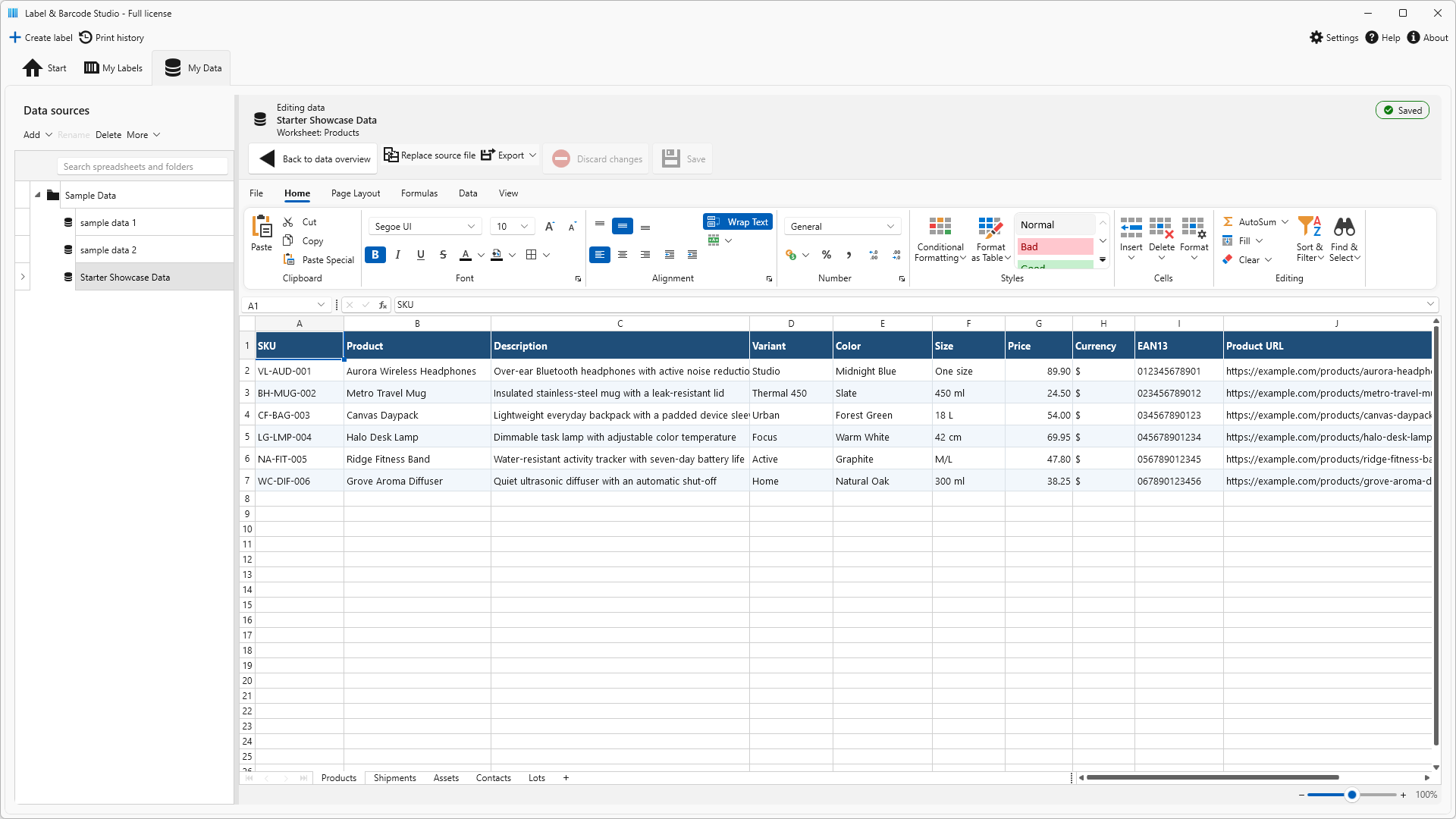Open the Page Layout ribbon tab
The width and height of the screenshot is (1456, 819).
pyautogui.click(x=356, y=193)
